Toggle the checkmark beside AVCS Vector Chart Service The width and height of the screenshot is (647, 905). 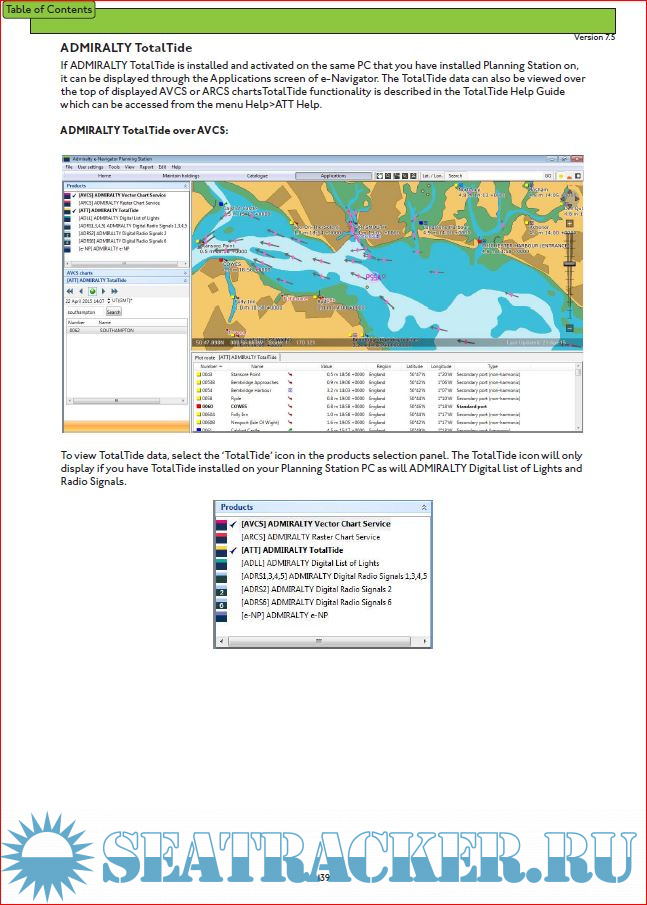233,524
